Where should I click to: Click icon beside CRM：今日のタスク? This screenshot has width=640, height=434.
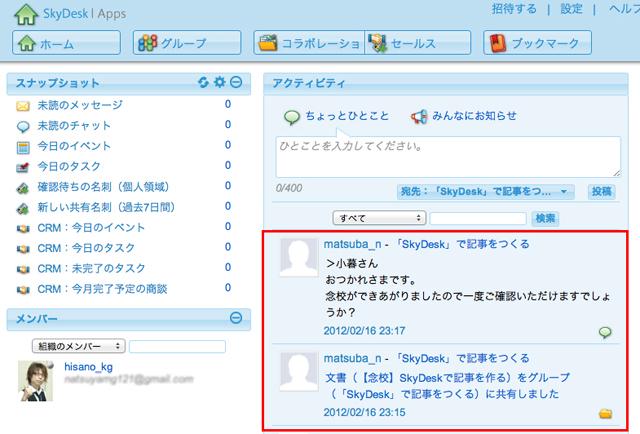23,249
